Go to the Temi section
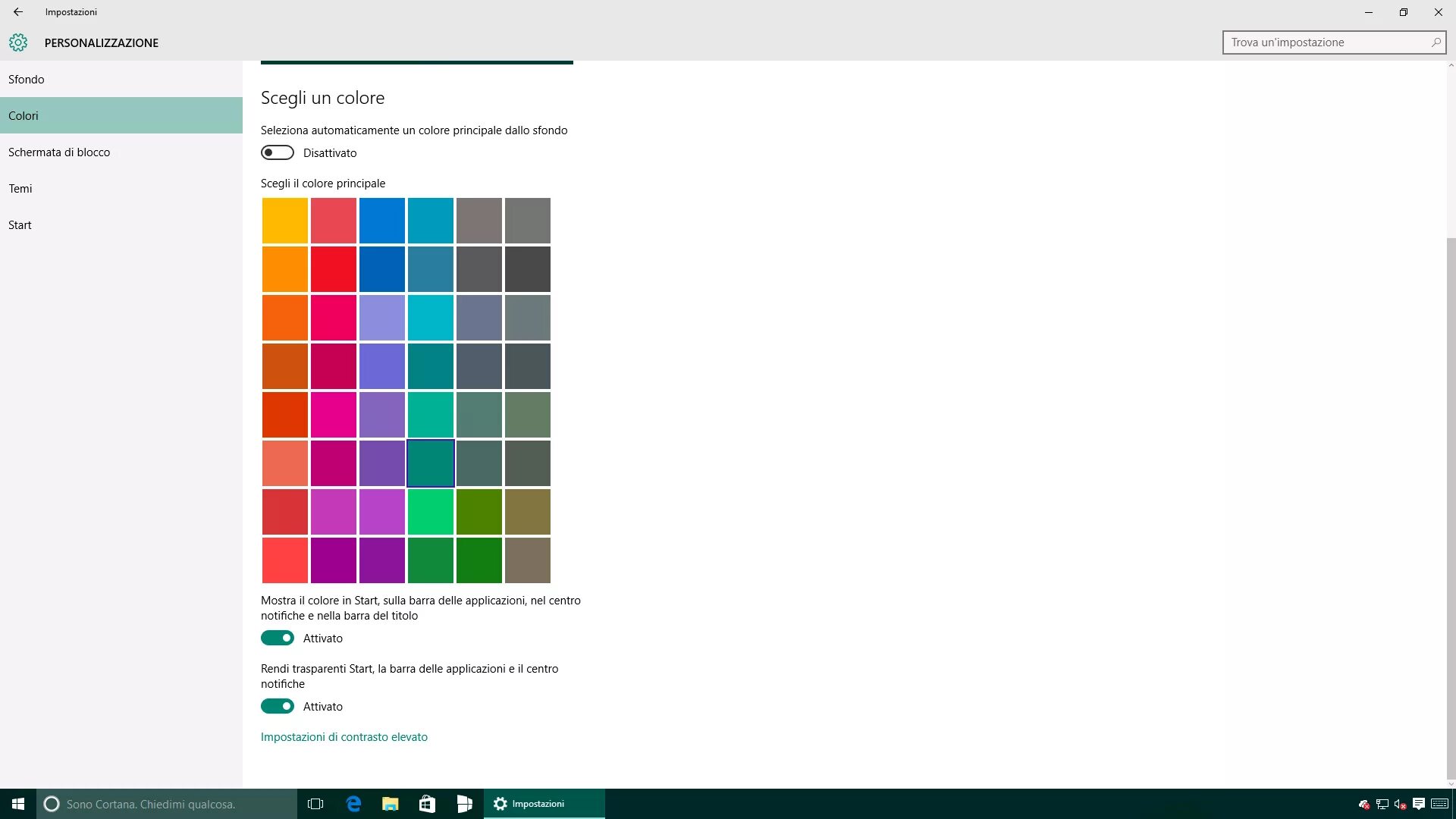Image resolution: width=1456 pixels, height=819 pixels. coord(20,189)
